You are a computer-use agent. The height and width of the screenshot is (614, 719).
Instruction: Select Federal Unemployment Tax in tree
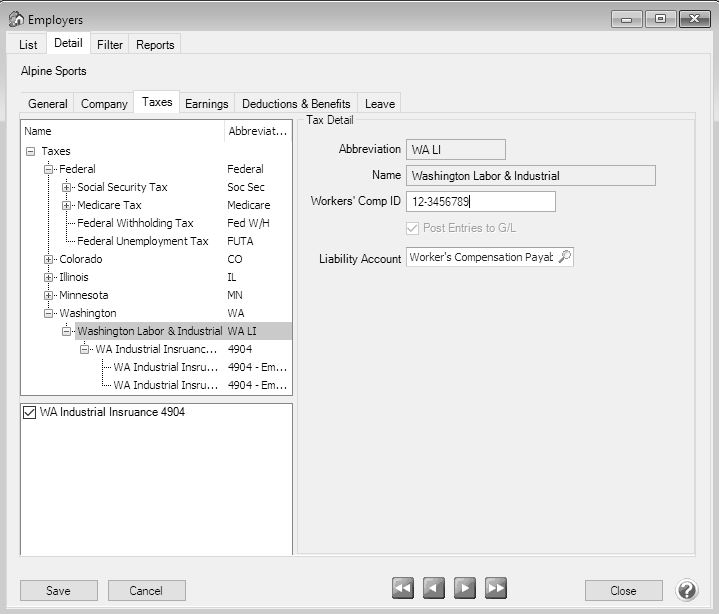tap(142, 241)
